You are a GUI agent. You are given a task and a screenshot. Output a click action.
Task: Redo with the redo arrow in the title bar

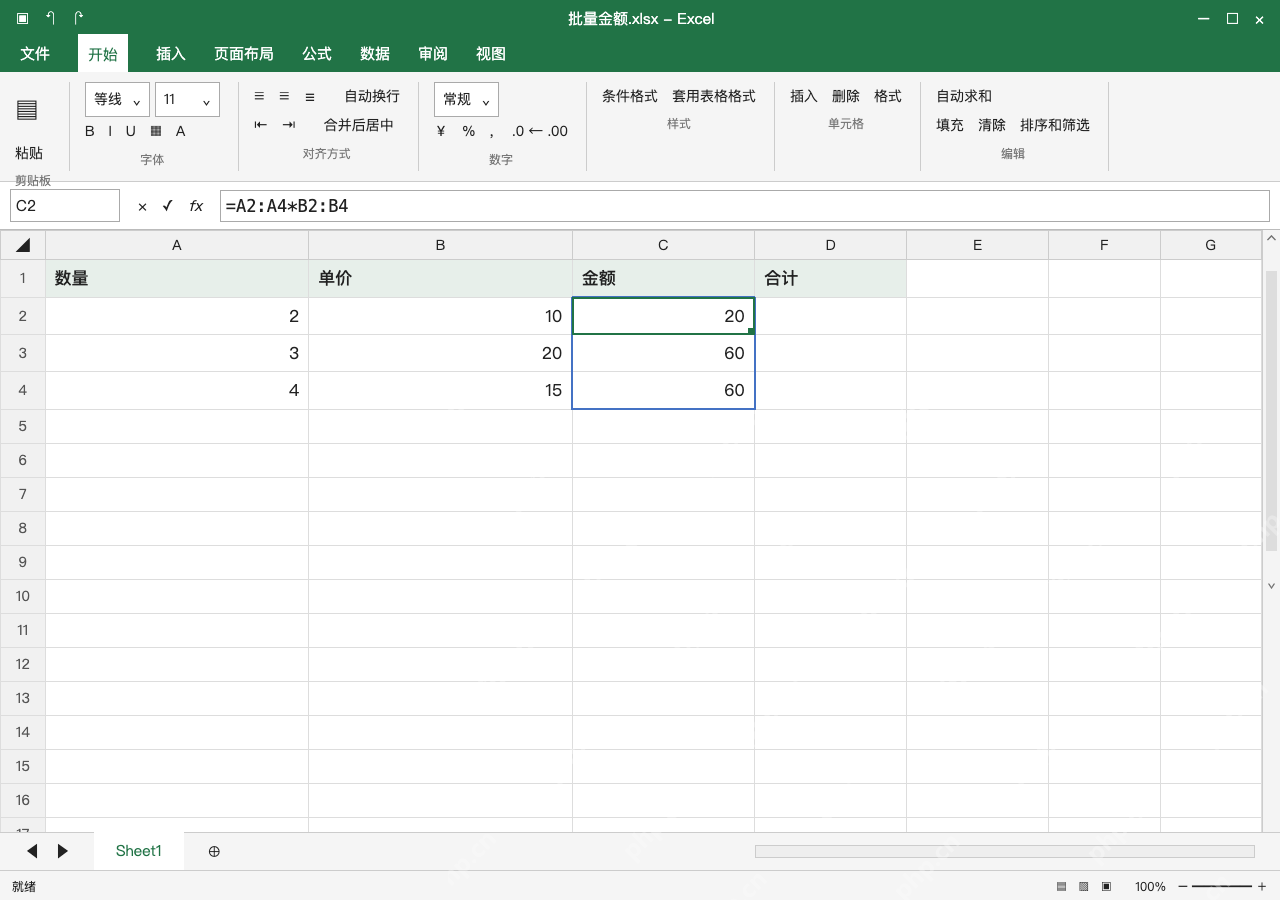[79, 18]
